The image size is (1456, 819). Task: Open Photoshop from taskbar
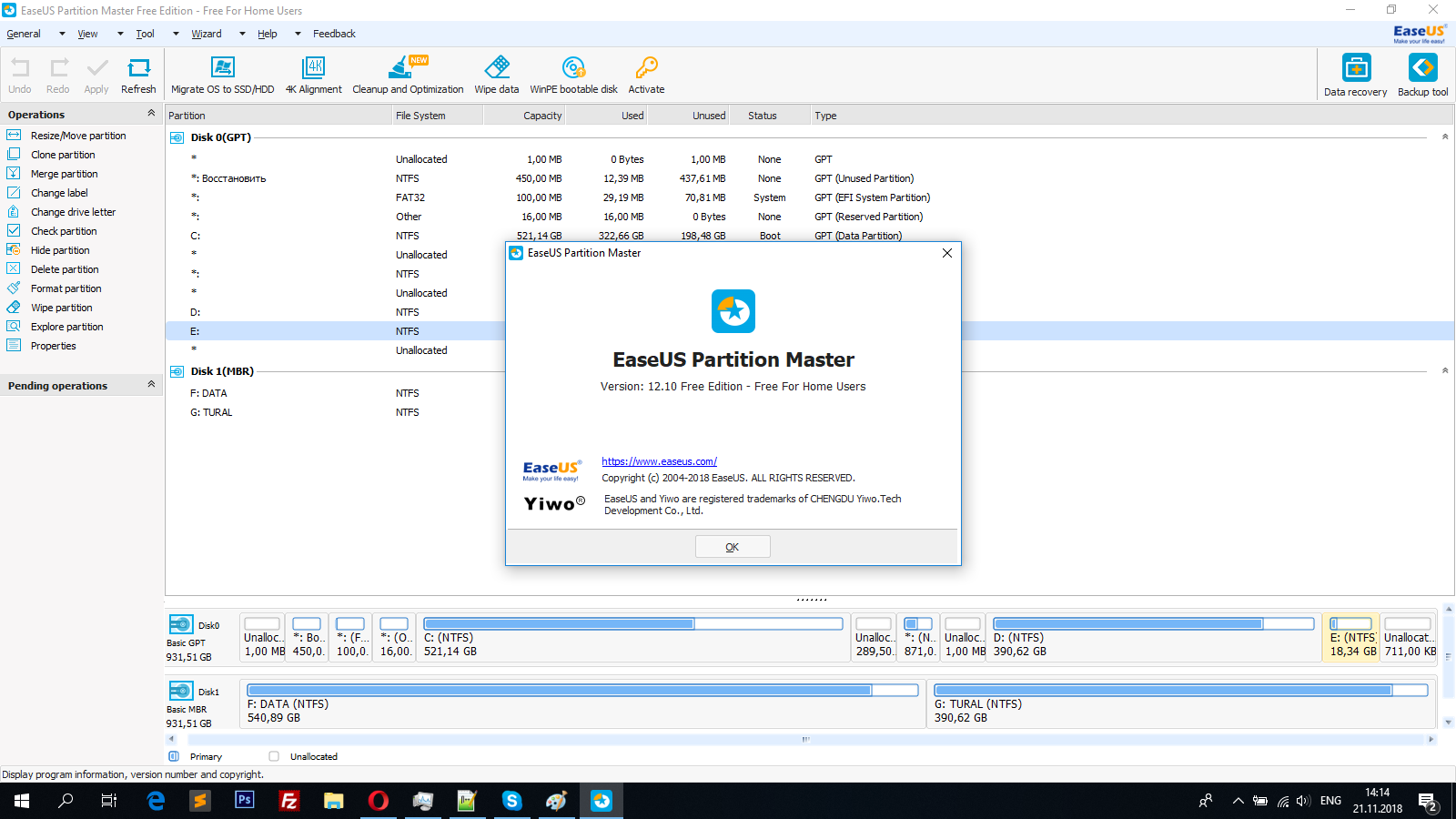[x=244, y=801]
